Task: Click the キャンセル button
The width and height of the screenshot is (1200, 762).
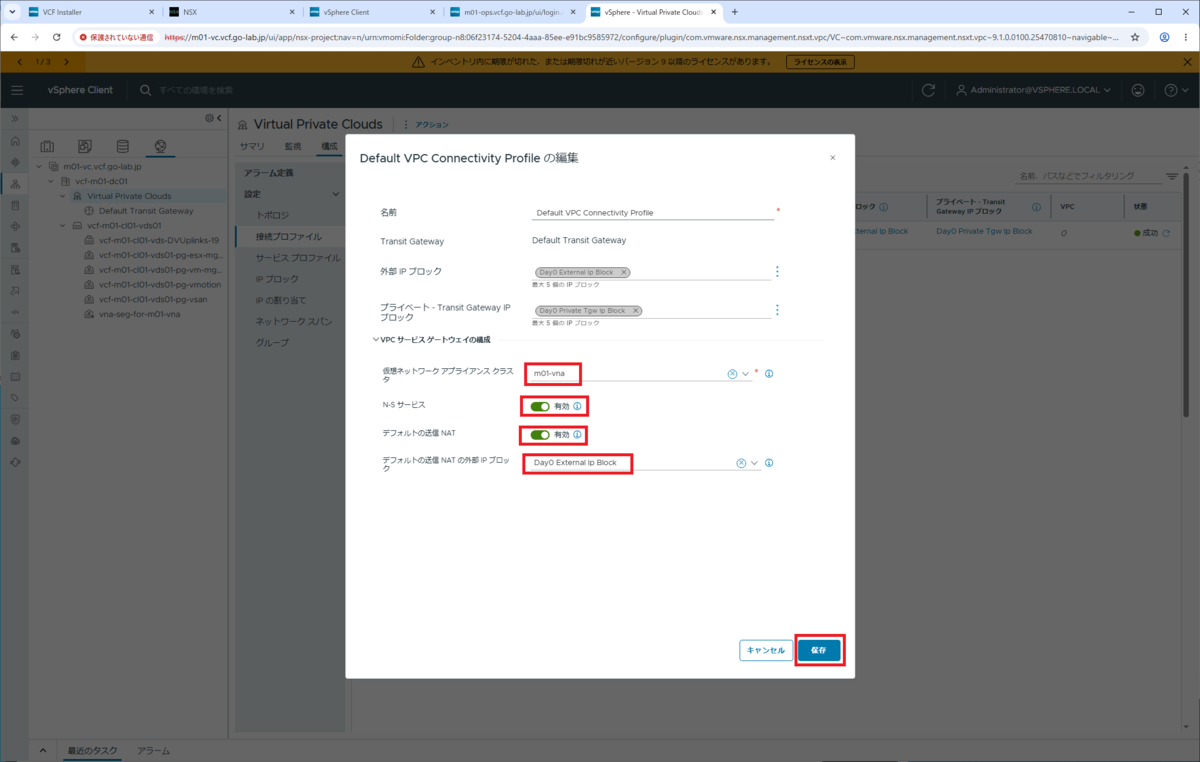Action: tap(766, 650)
